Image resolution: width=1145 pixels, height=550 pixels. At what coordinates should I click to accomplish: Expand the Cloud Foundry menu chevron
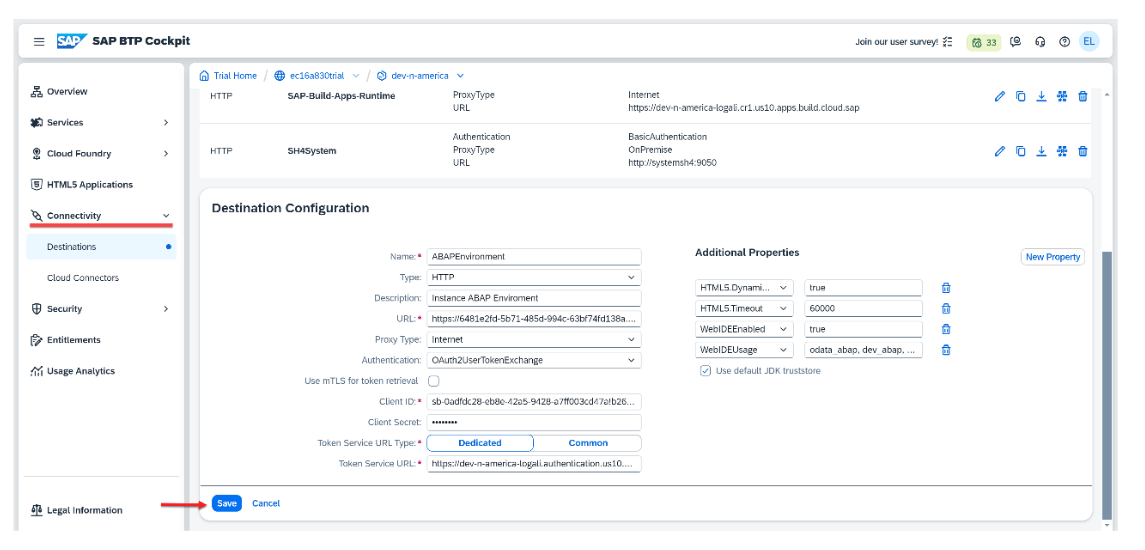pyautogui.click(x=166, y=153)
